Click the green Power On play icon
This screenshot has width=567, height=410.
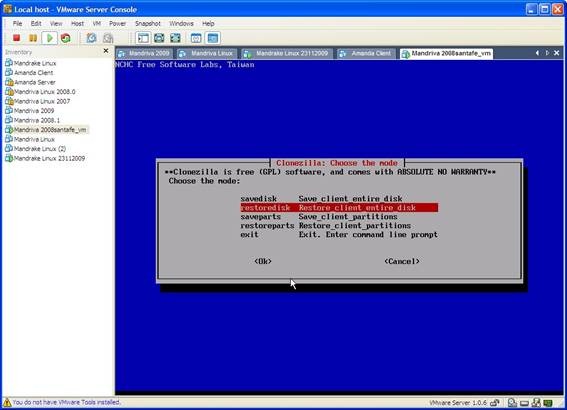(x=50, y=38)
